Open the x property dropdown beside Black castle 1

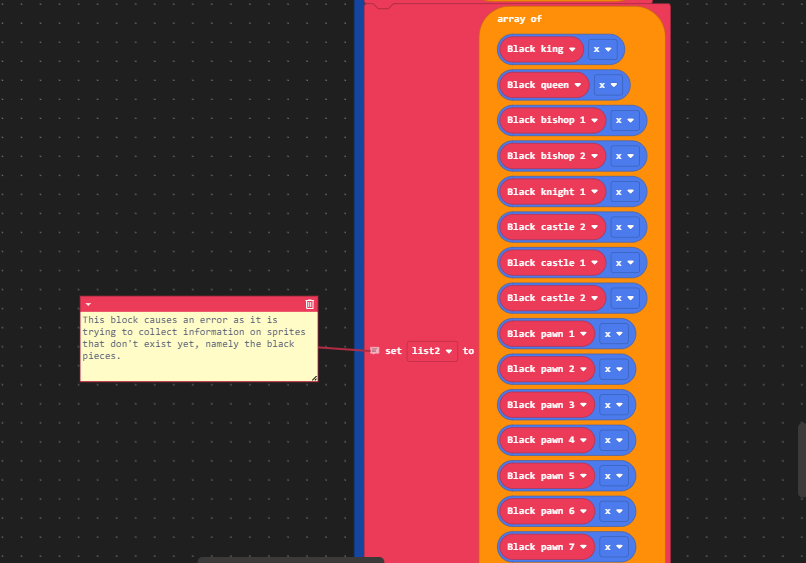click(625, 263)
